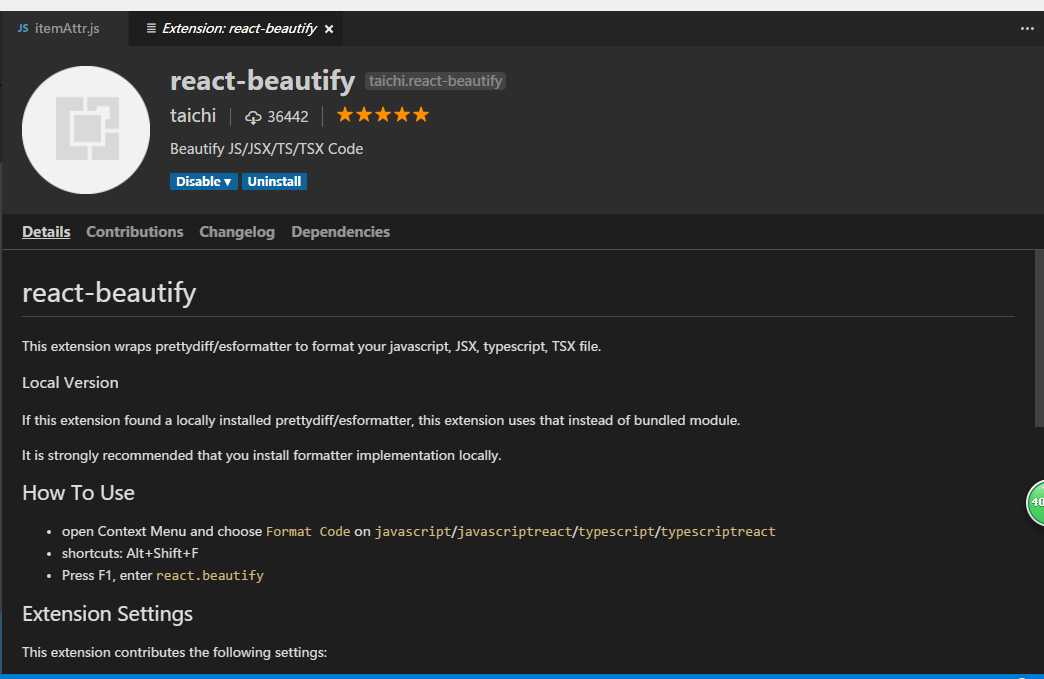The height and width of the screenshot is (679, 1044).
Task: Click the five-star rating
Action: coord(383,115)
